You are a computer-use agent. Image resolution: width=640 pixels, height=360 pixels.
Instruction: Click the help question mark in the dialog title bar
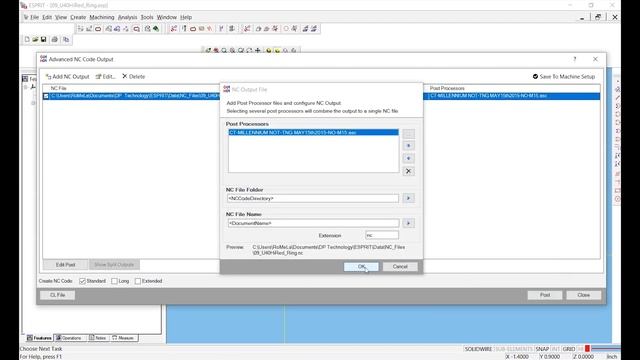tap(575, 59)
